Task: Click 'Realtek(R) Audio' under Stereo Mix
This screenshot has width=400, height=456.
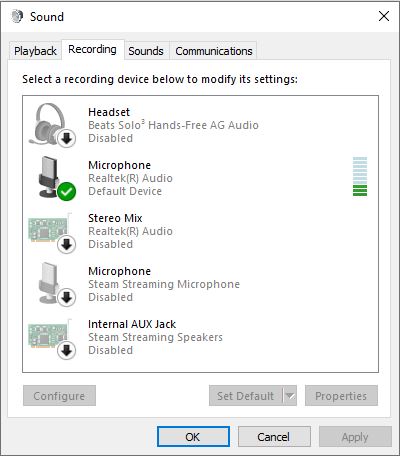Action: point(130,231)
